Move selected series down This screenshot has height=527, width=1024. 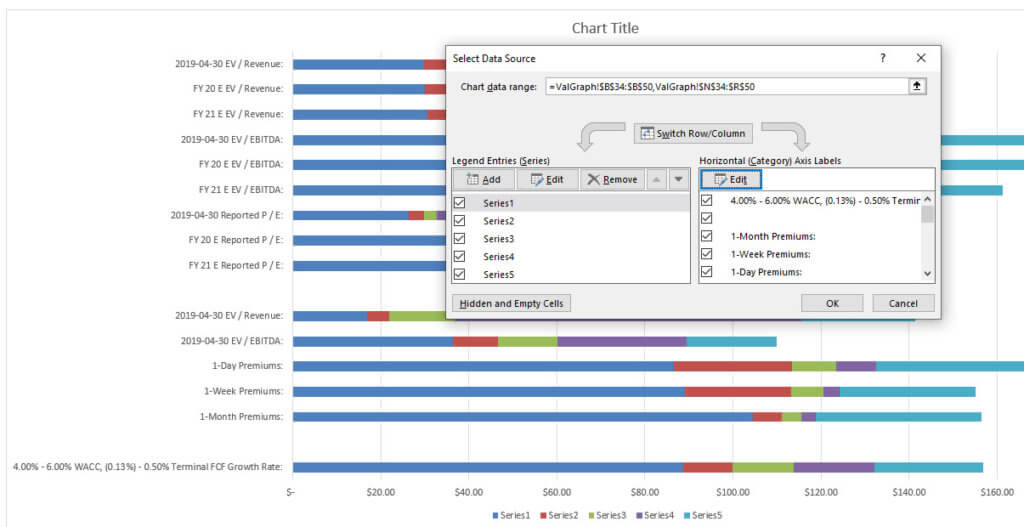click(679, 180)
